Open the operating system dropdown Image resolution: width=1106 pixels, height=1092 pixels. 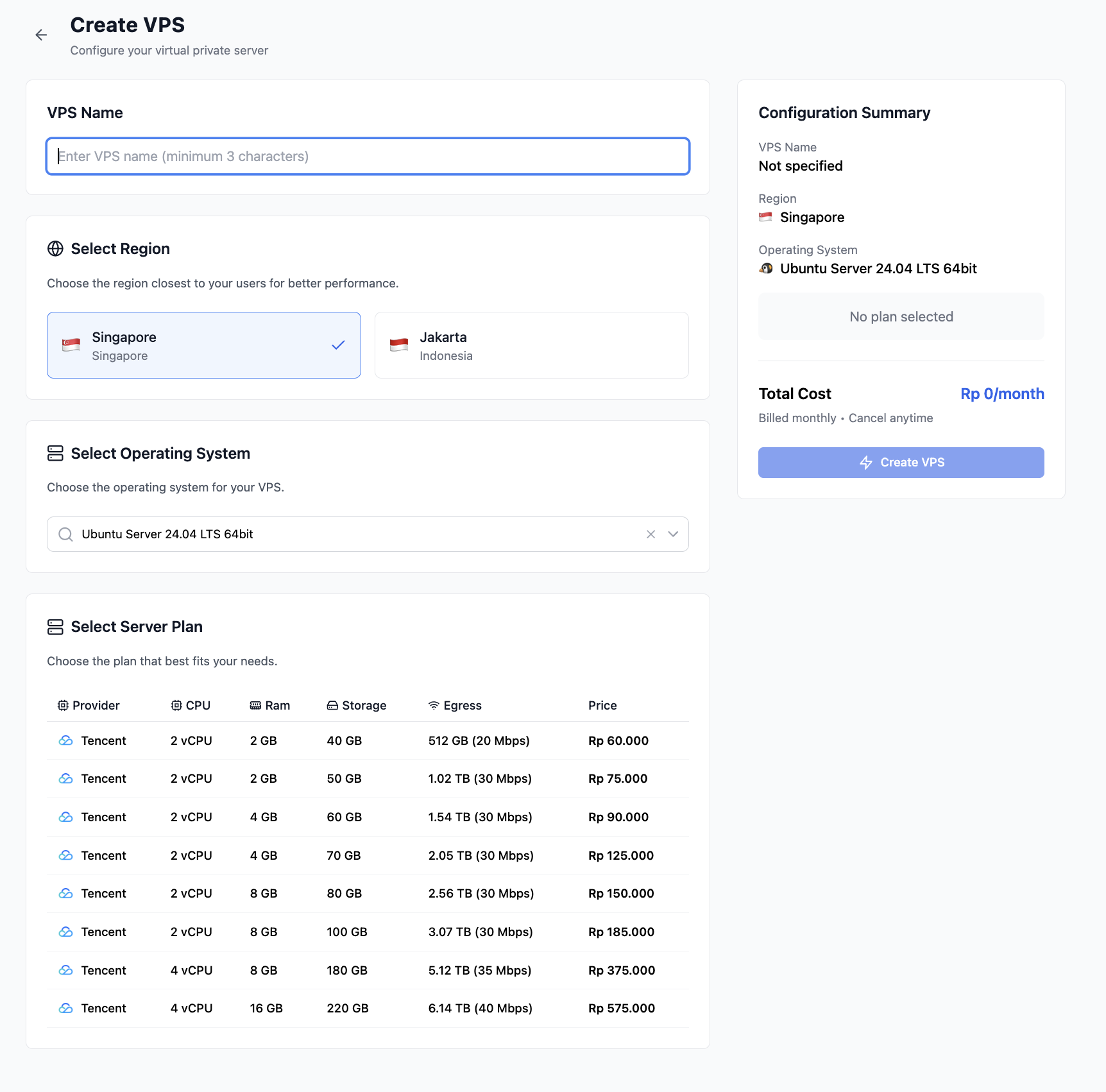point(673,534)
